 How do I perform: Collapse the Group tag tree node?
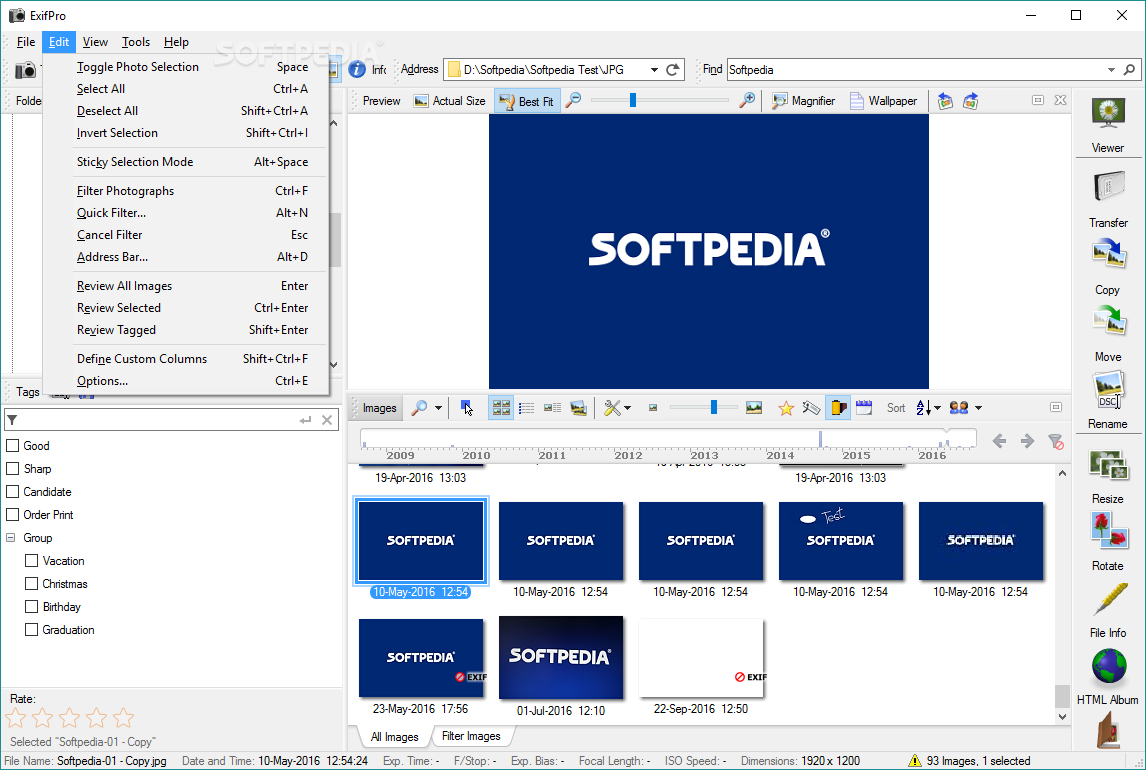tap(10, 538)
